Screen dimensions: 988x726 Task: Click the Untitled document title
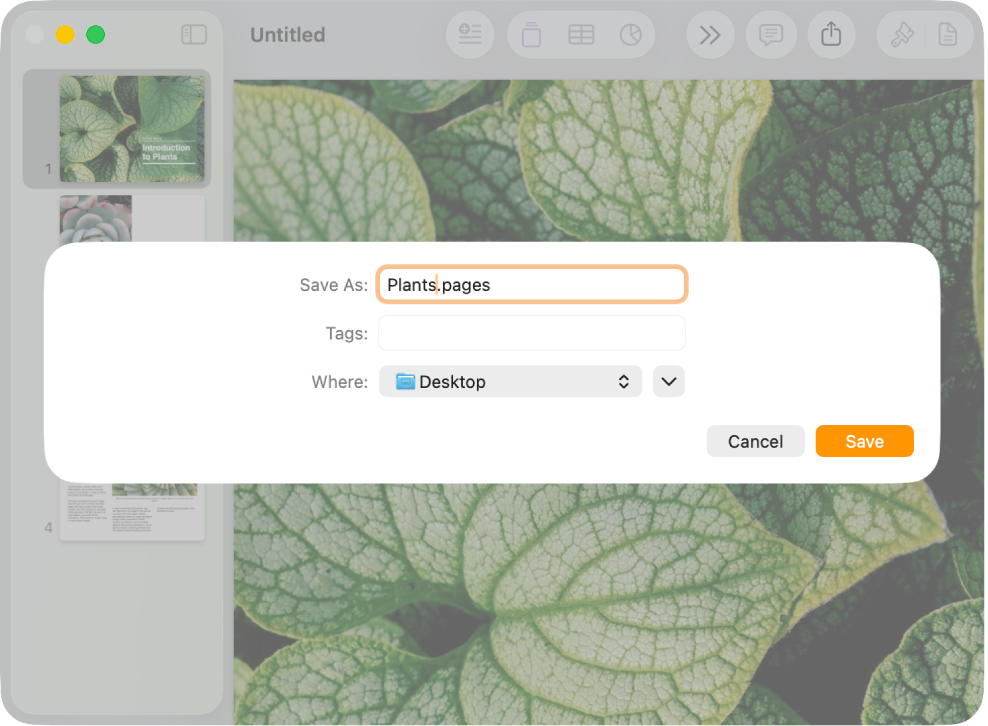coord(287,35)
